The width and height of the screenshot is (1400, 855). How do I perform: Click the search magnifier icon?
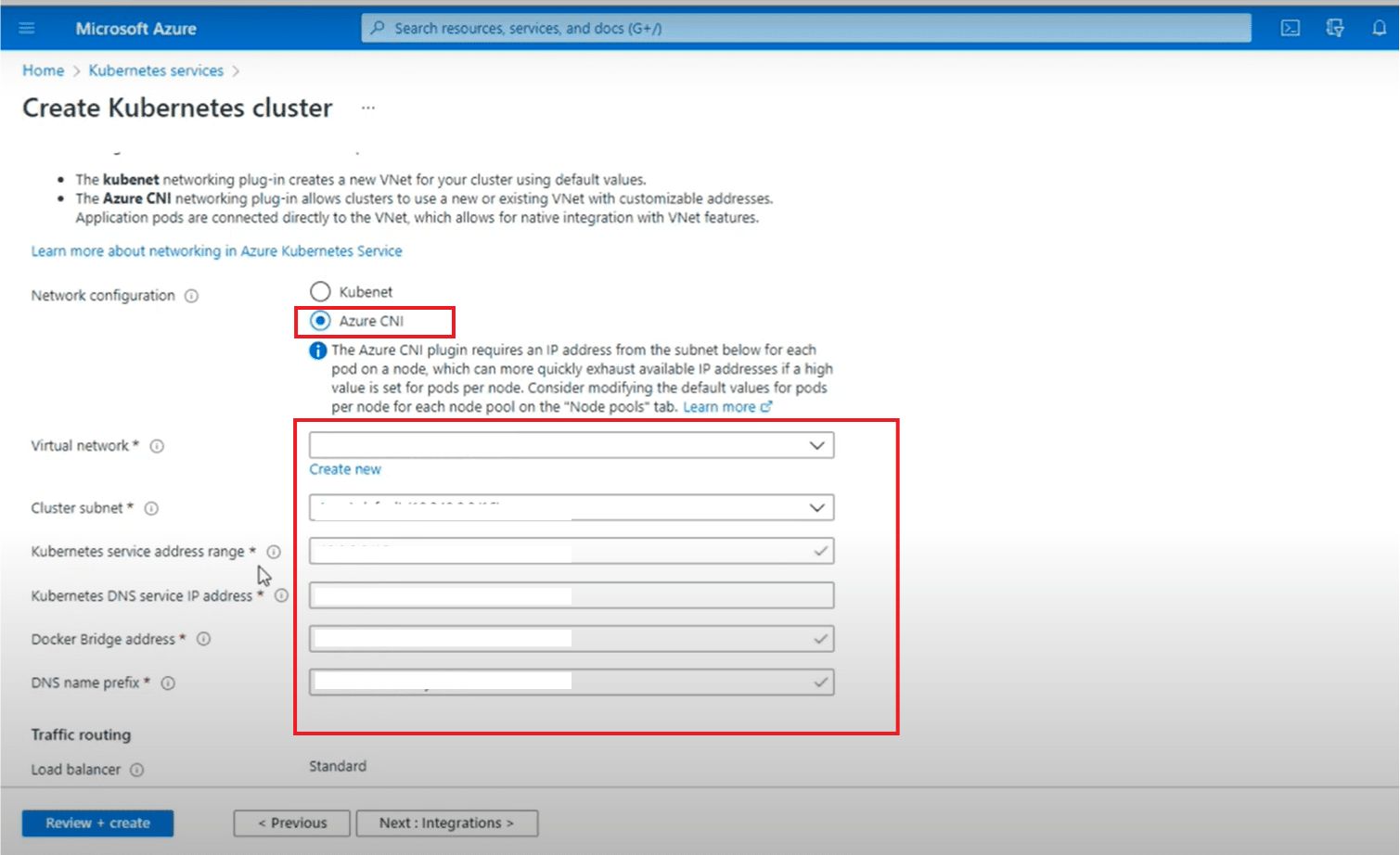378,28
